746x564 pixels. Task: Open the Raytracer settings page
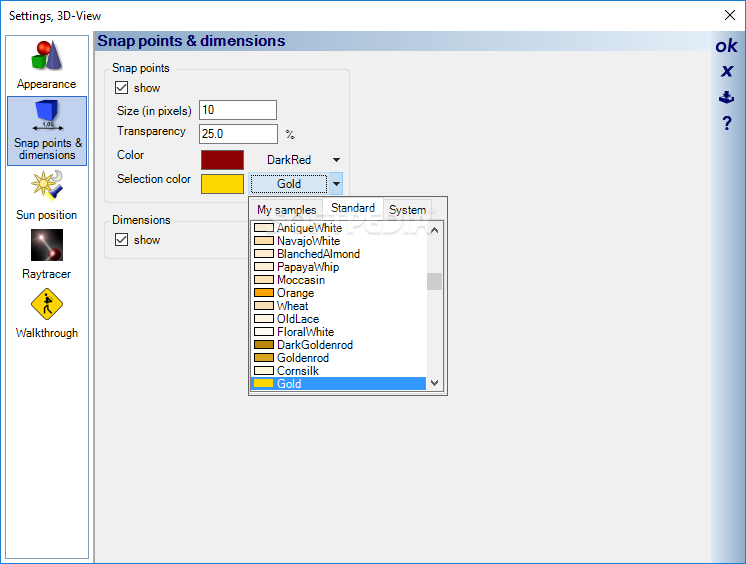(47, 255)
